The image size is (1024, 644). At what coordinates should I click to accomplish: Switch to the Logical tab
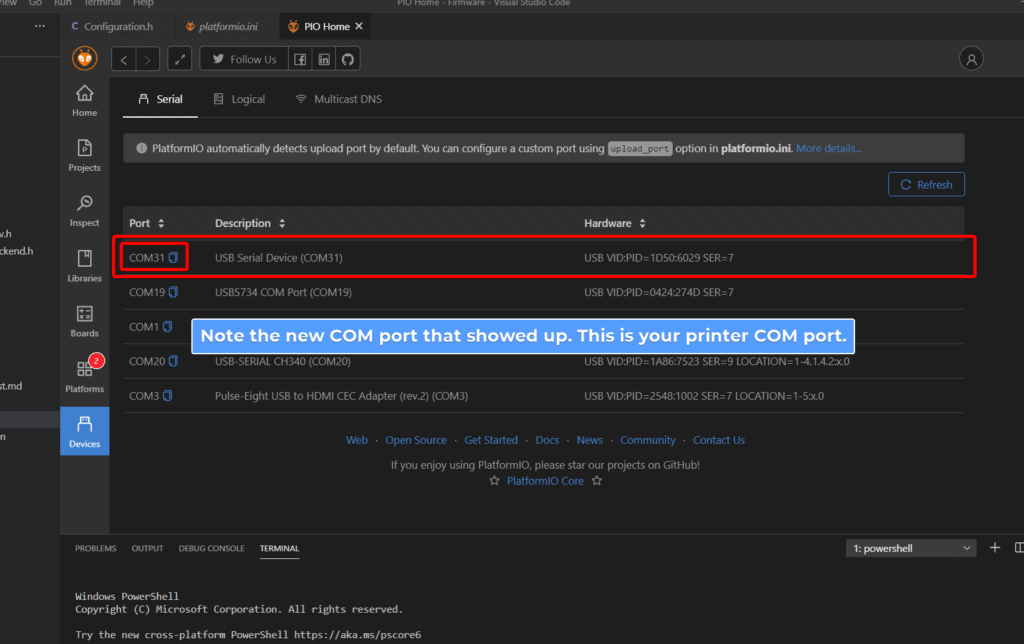click(239, 99)
